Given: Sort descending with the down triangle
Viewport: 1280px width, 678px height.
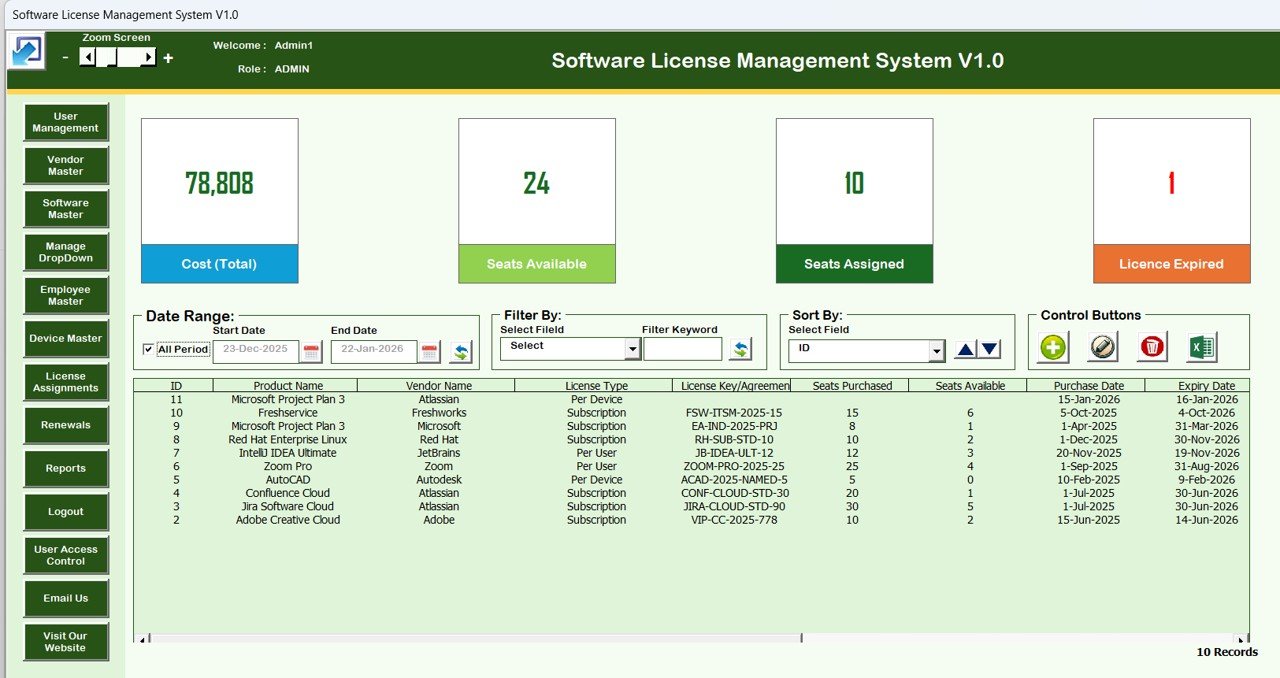Looking at the screenshot, I should (989, 349).
